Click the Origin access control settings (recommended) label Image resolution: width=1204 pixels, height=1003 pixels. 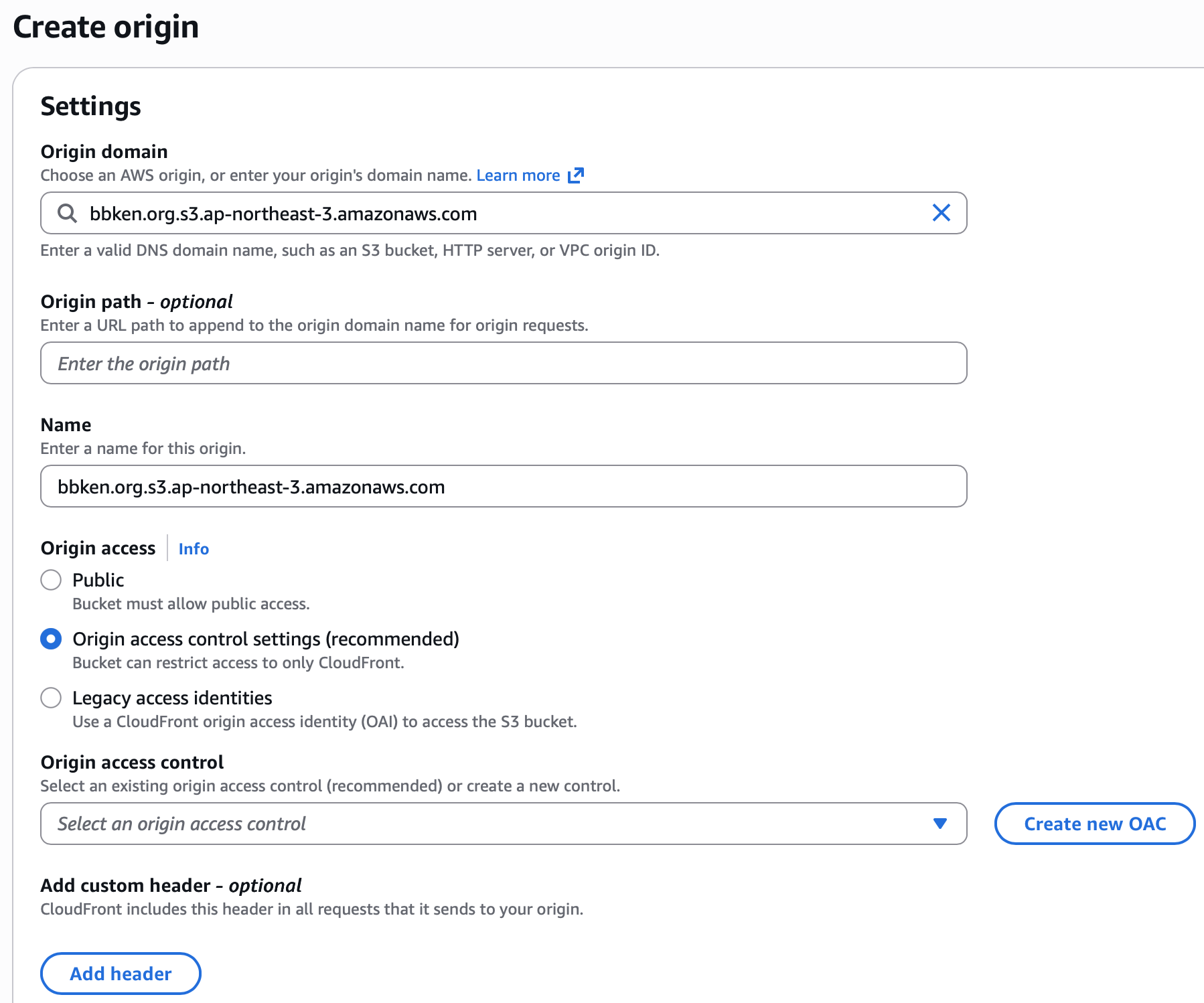[266, 639]
